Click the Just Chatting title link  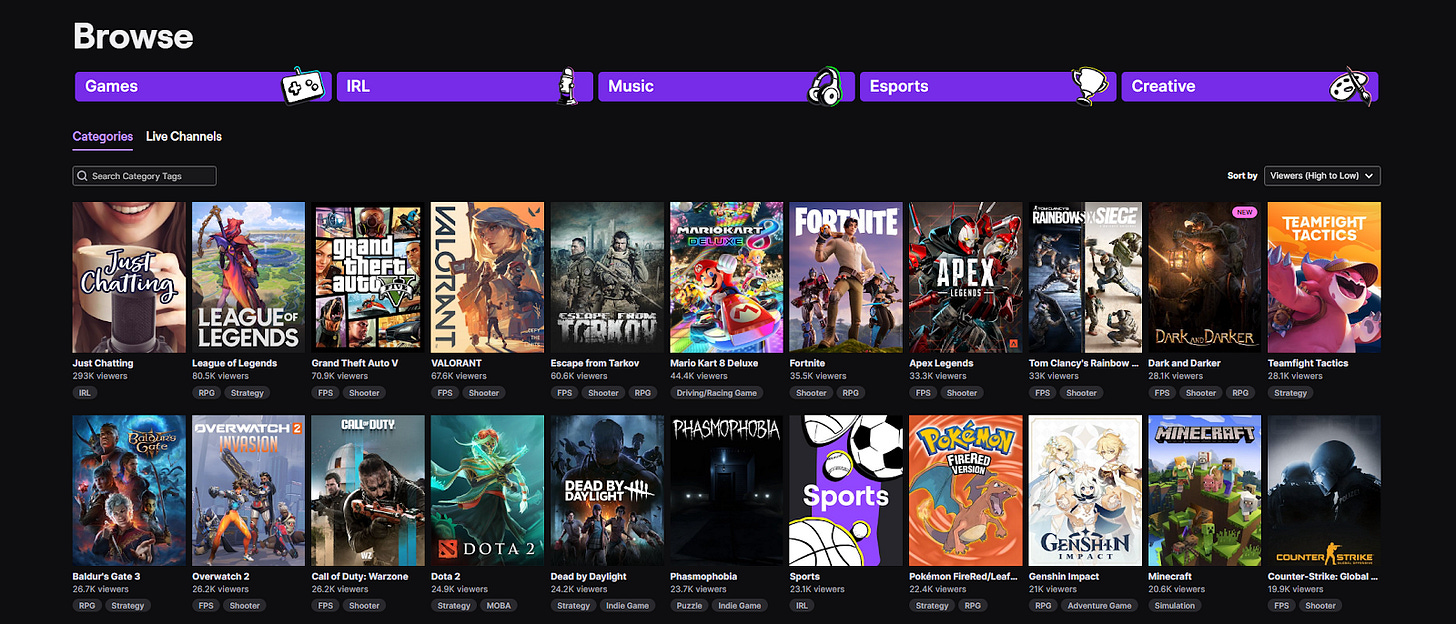click(x=102, y=363)
